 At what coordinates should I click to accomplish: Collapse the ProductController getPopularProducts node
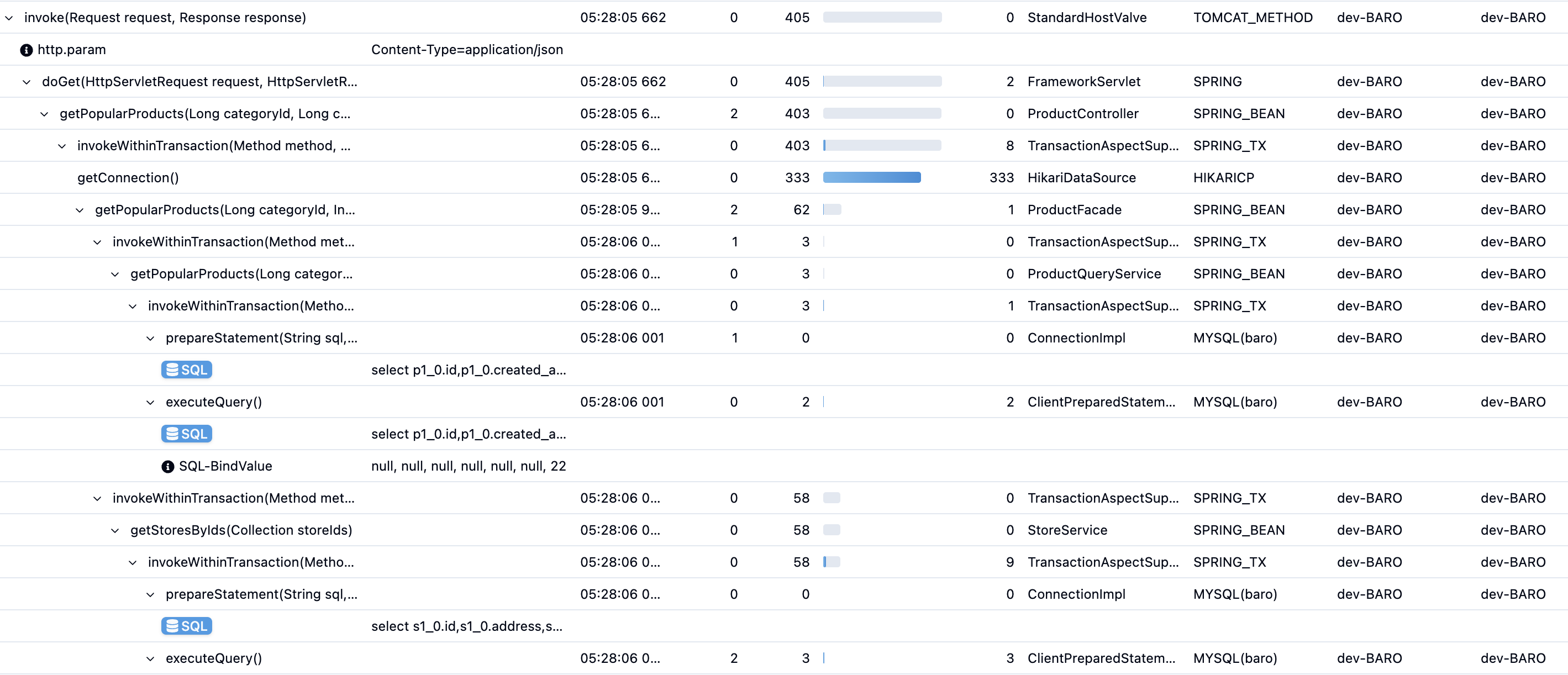point(44,114)
